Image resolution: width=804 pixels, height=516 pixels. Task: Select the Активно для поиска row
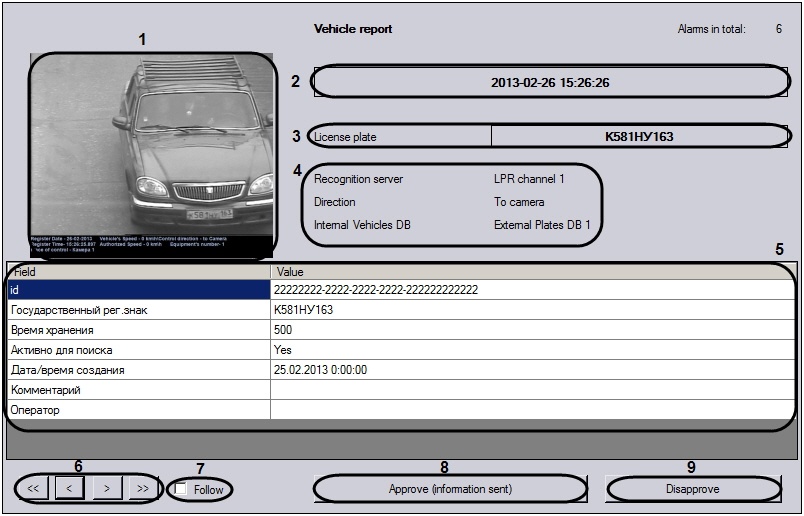[x=138, y=350]
